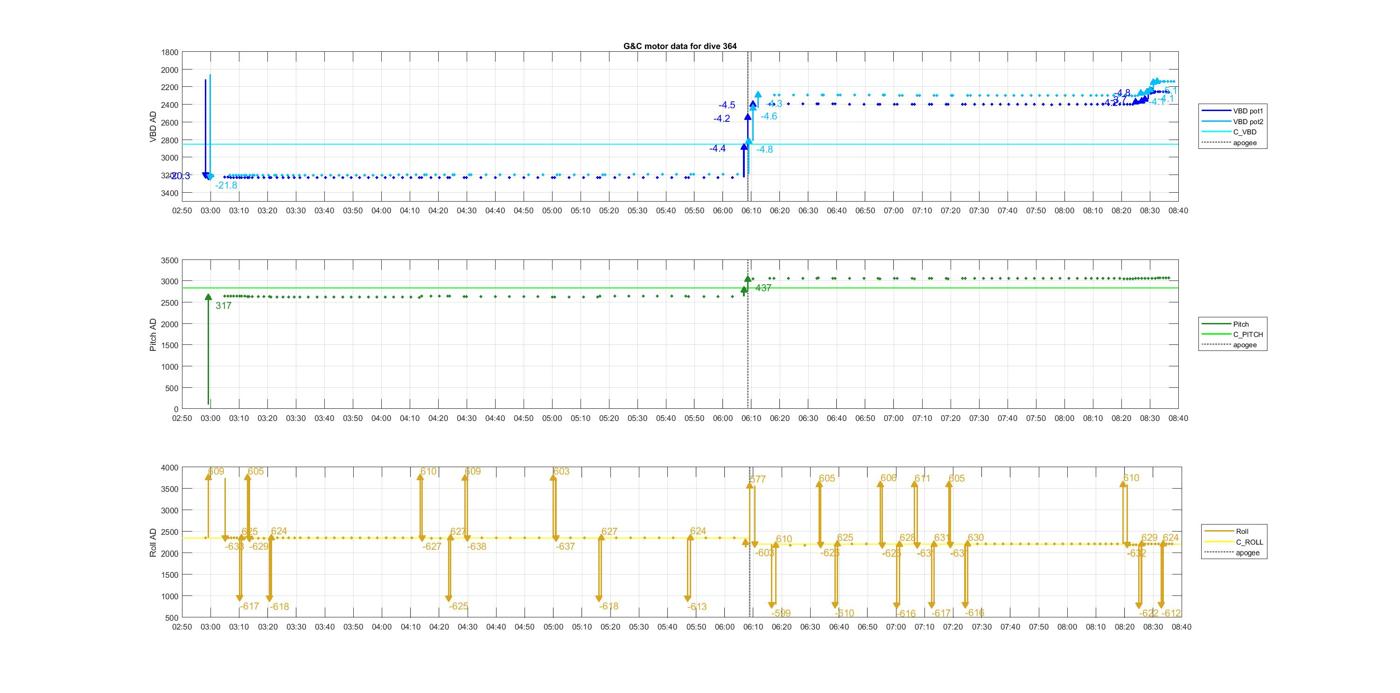Click the '-627' label in Roll plot
The image size is (1400, 693).
pos(432,546)
